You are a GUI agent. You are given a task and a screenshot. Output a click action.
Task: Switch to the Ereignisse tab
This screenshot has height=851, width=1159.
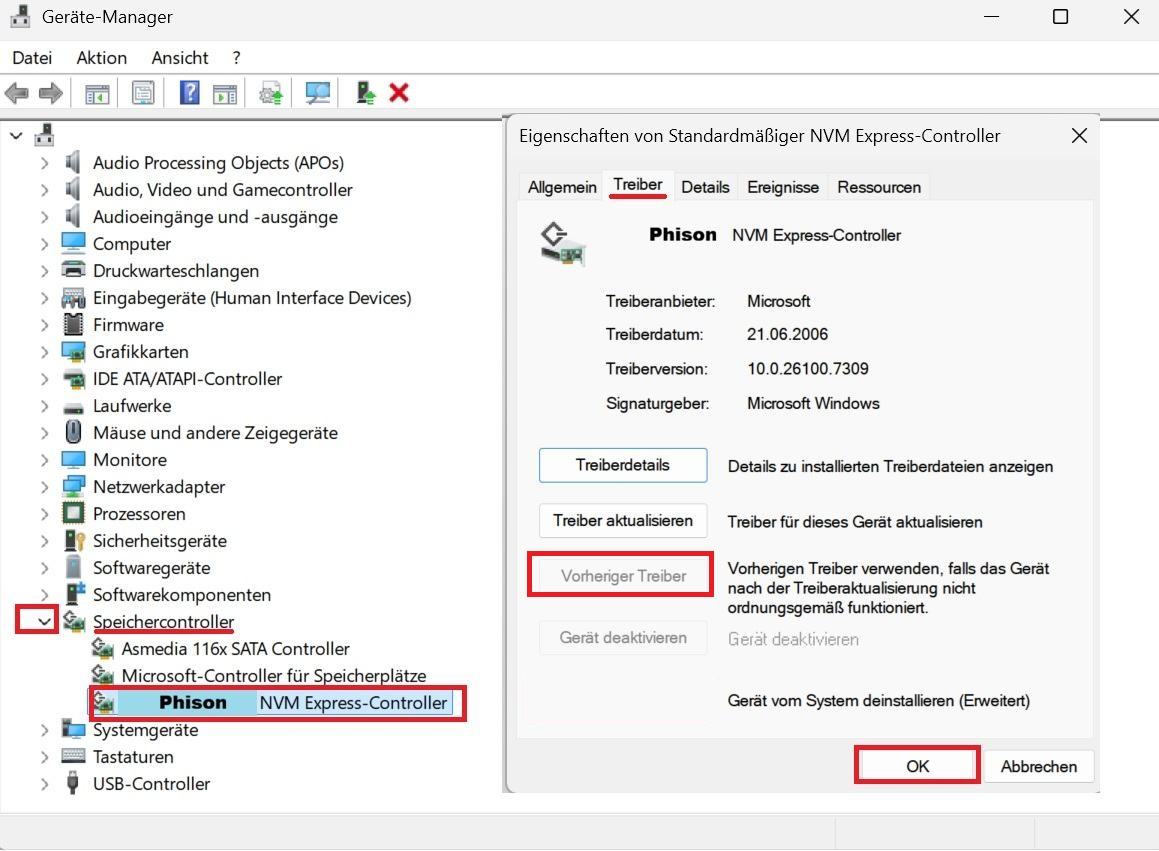coord(783,187)
